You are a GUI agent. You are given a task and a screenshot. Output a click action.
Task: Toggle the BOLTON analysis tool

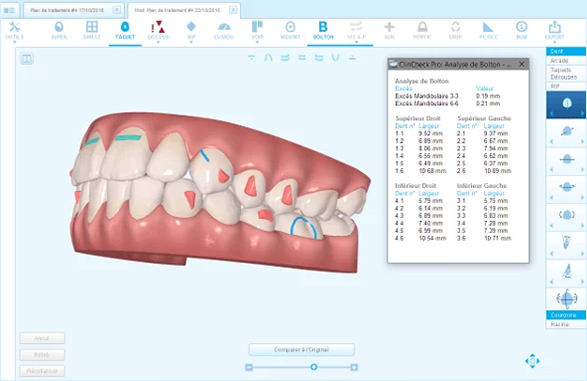(x=323, y=30)
